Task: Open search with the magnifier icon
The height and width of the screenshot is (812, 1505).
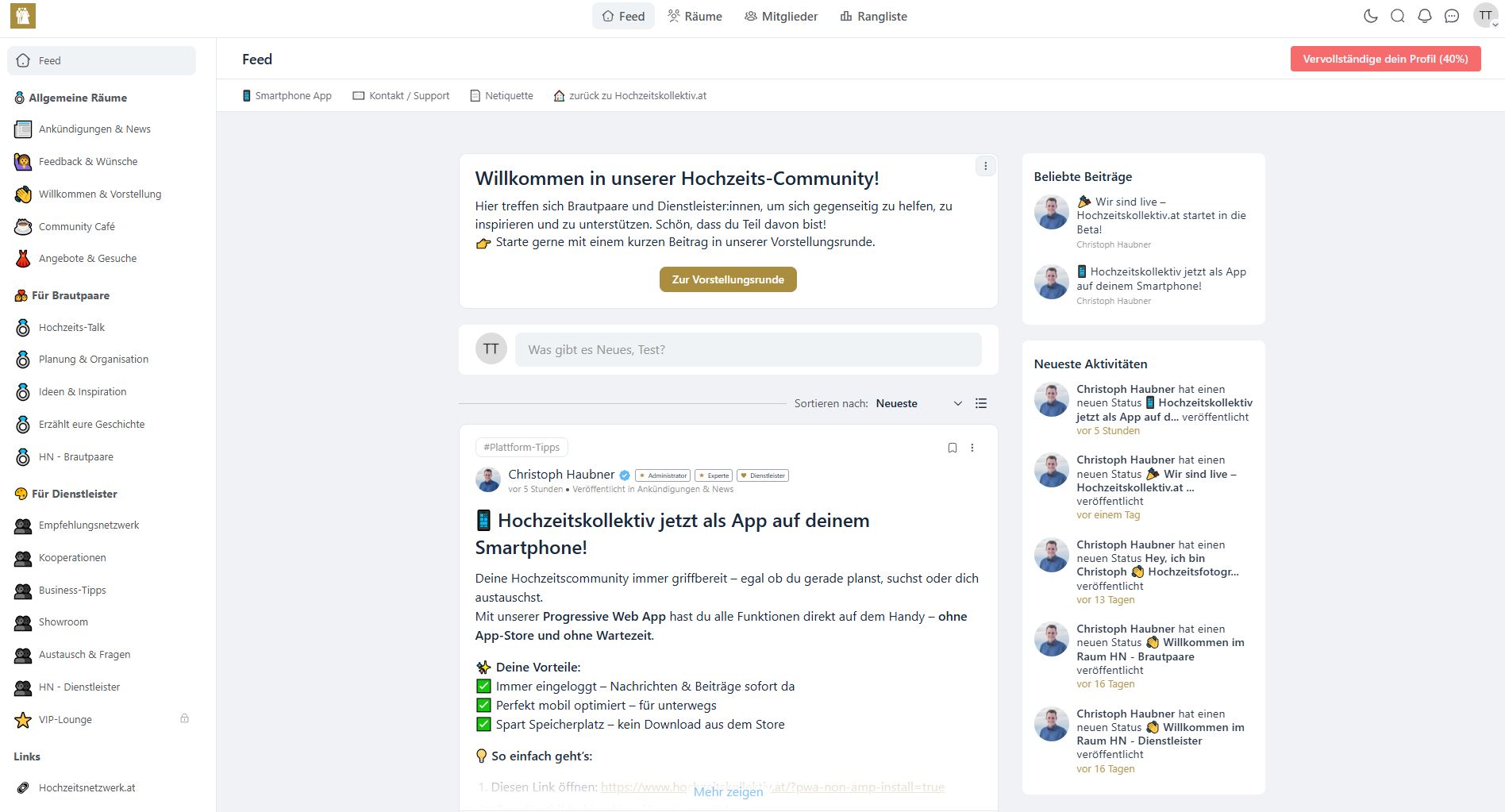Action: coord(1397,16)
